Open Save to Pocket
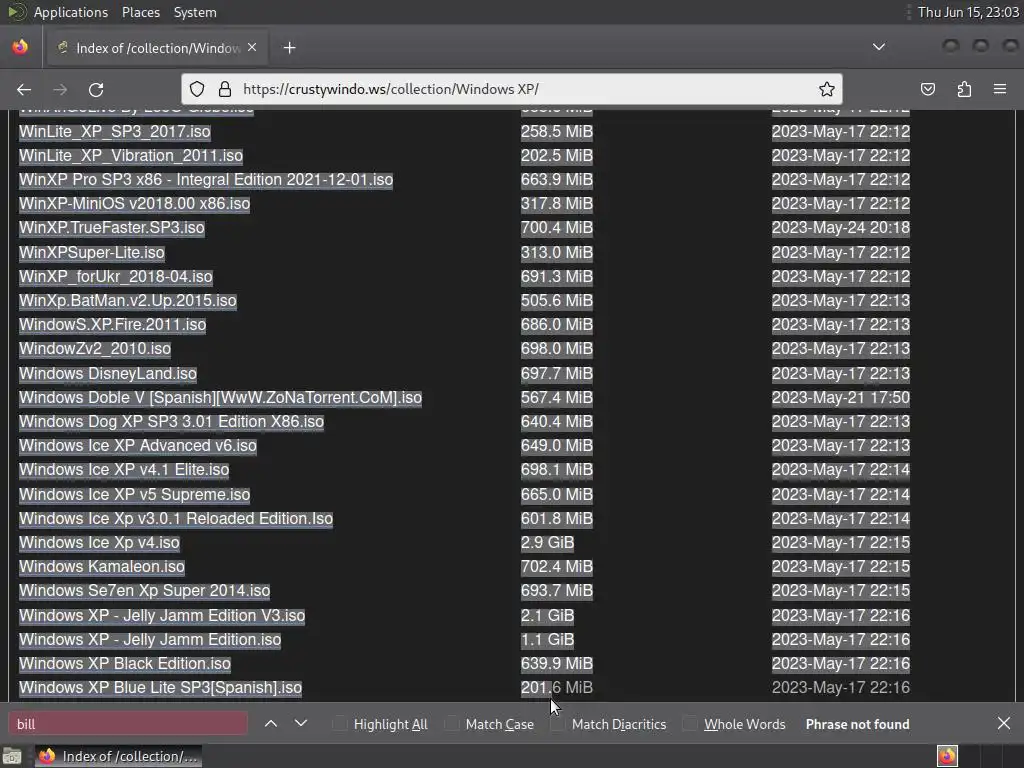1024x768 pixels. [928, 89]
